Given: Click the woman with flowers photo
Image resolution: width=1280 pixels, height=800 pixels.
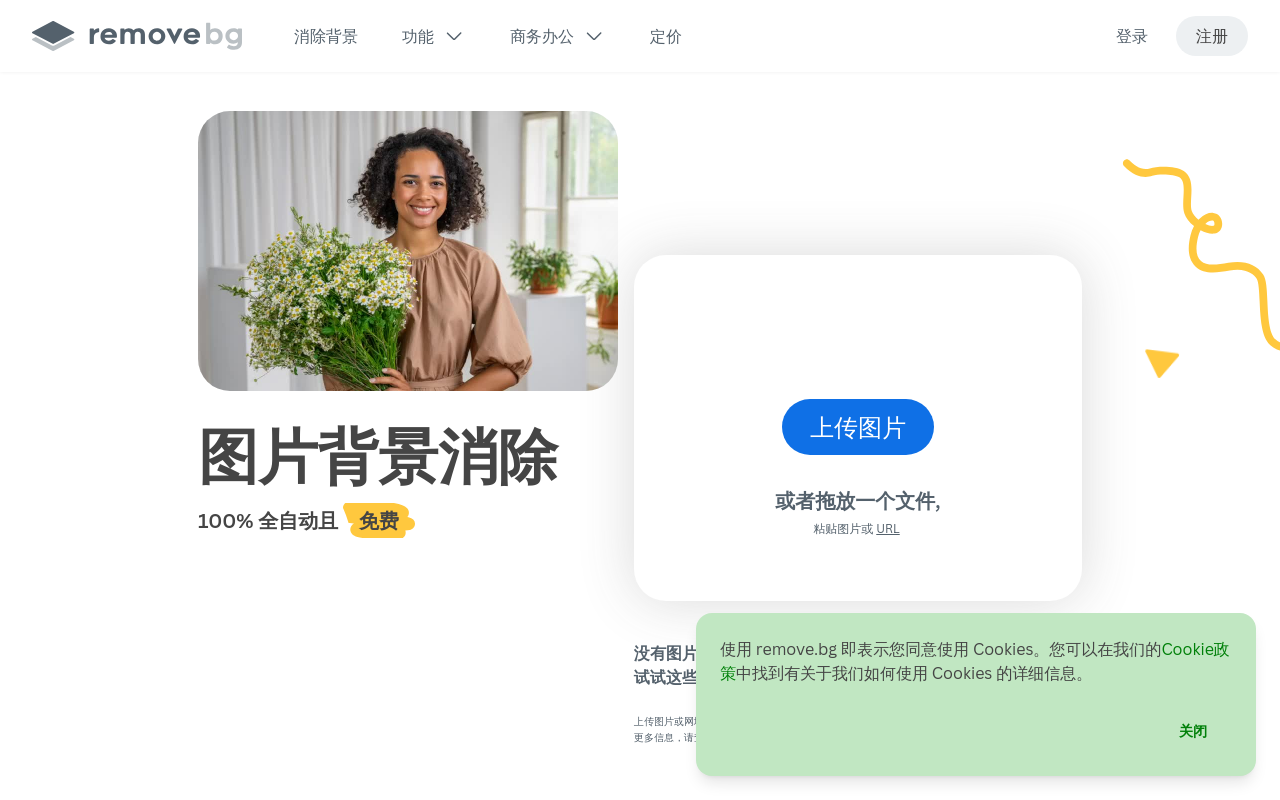Looking at the screenshot, I should 408,251.
